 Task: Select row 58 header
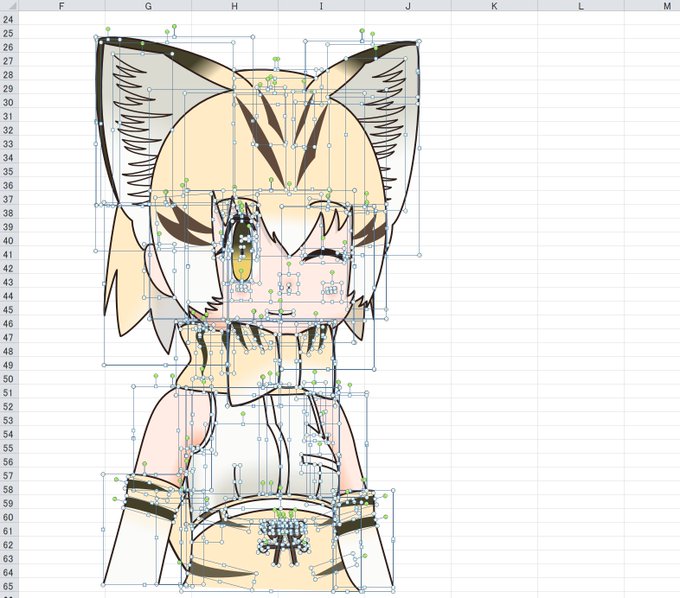[x=9, y=490]
